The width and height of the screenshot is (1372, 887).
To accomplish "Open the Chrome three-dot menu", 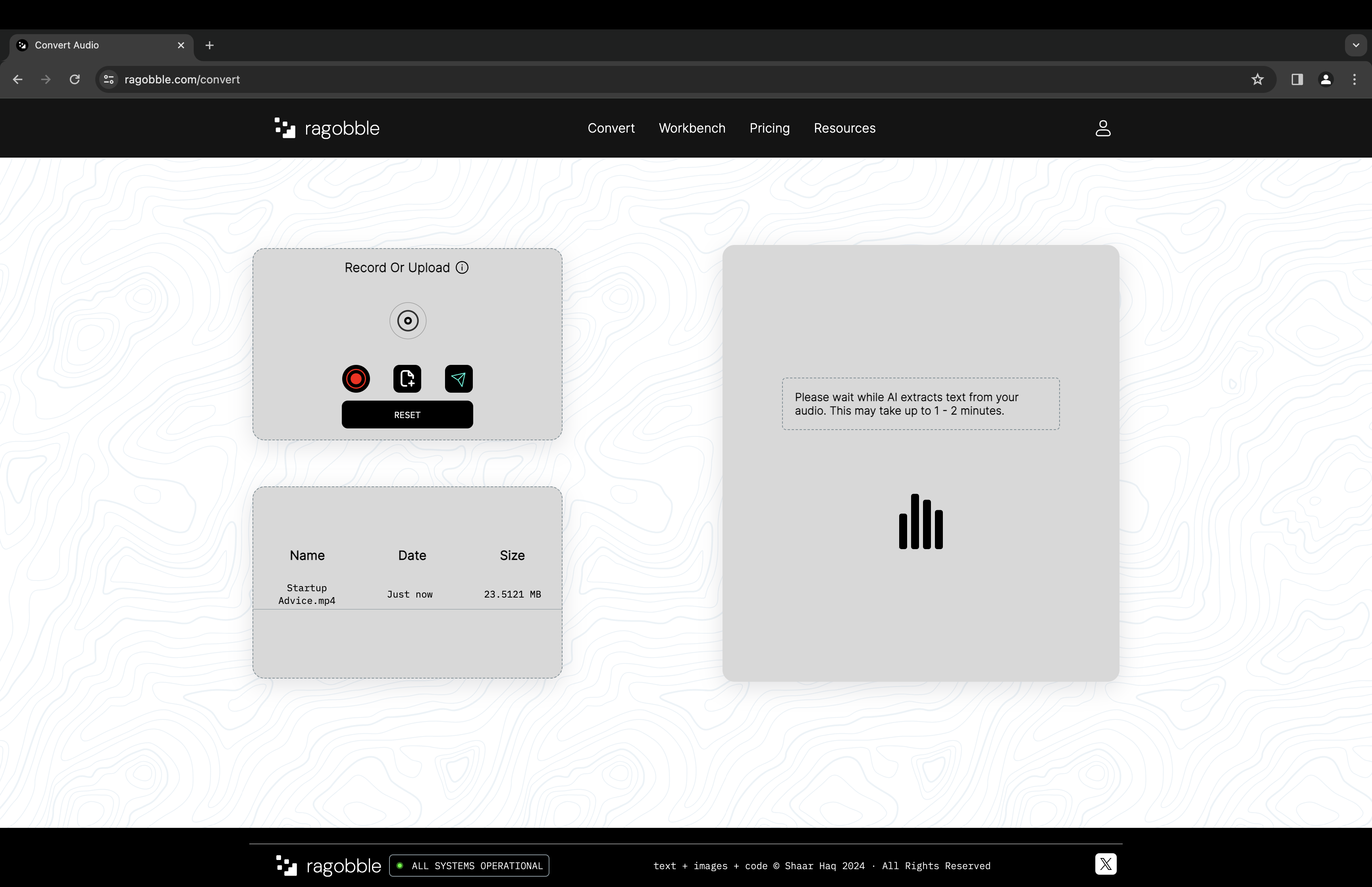I will coord(1354,79).
